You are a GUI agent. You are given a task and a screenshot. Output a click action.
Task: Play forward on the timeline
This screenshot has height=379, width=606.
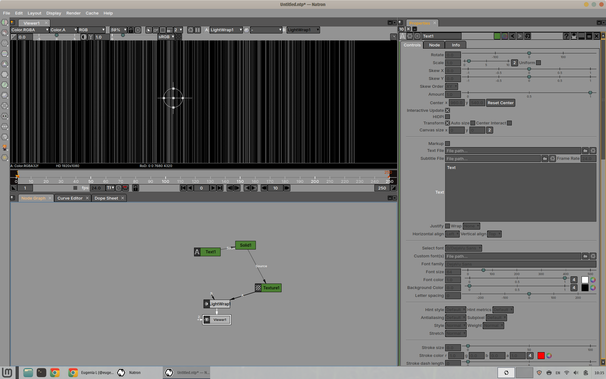click(213, 188)
